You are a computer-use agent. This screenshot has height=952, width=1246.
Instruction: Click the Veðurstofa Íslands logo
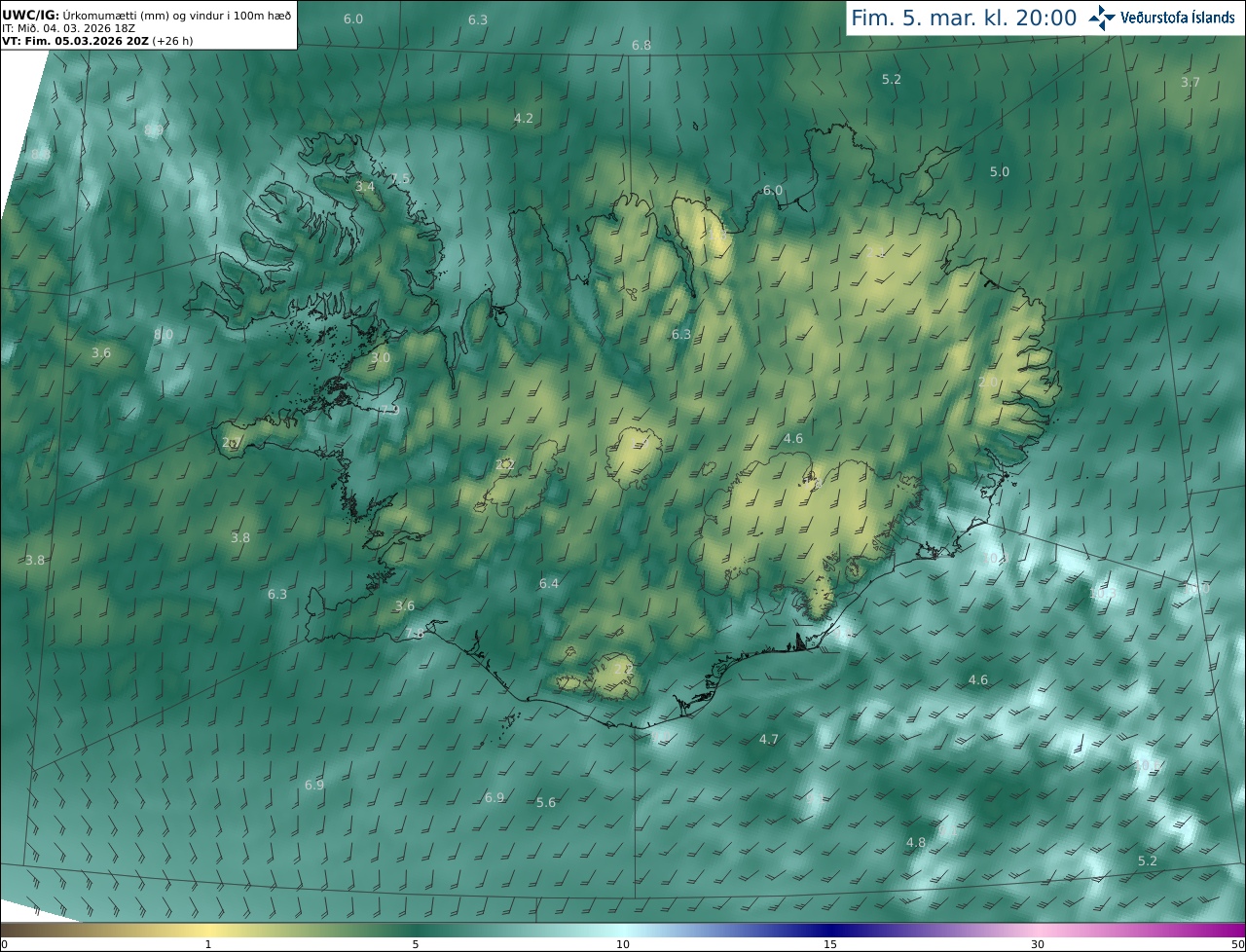pos(1163,18)
